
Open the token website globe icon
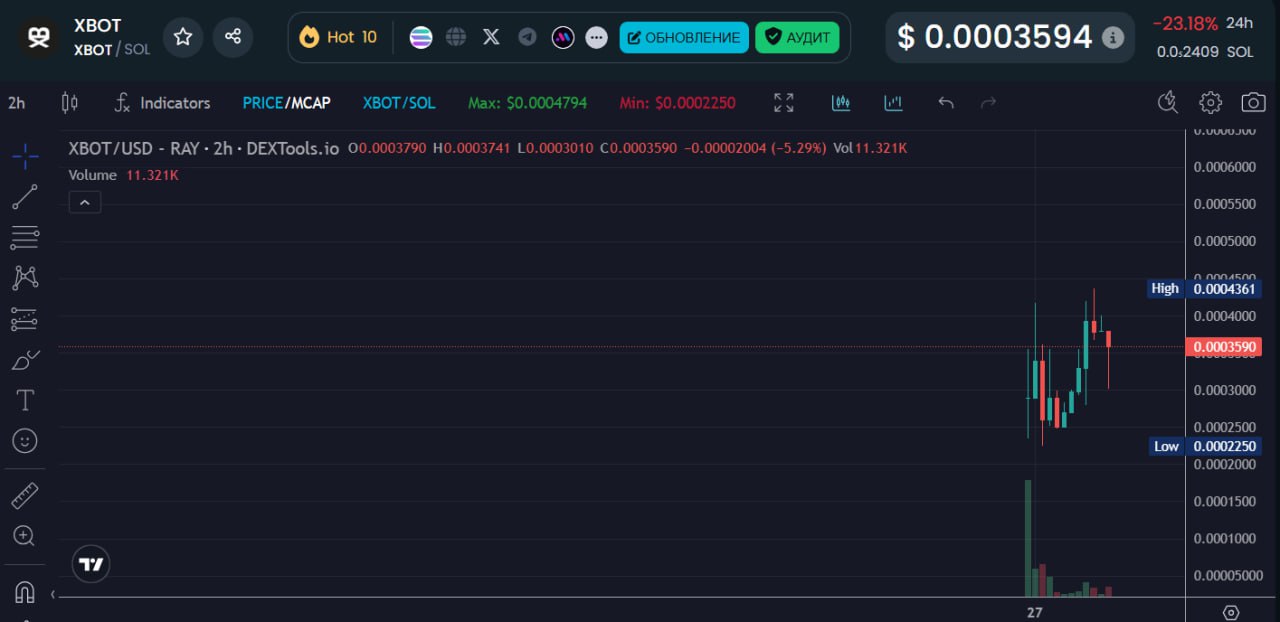coord(456,37)
